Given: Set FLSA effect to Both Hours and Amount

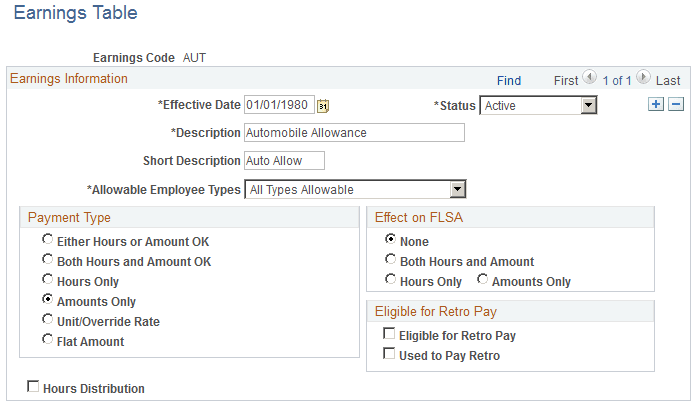Looking at the screenshot, I should 390,261.
